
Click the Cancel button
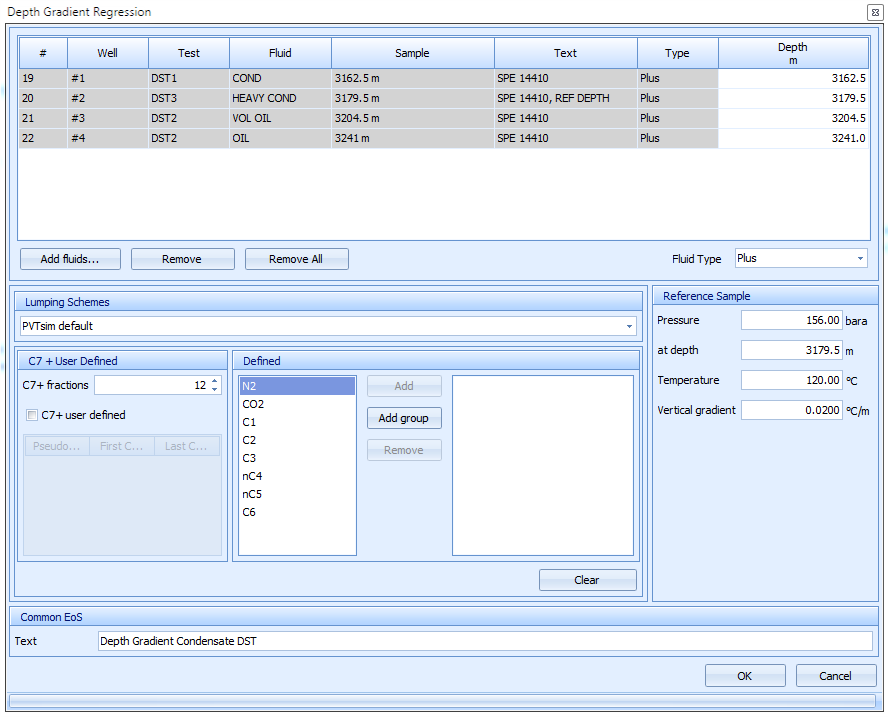835,676
